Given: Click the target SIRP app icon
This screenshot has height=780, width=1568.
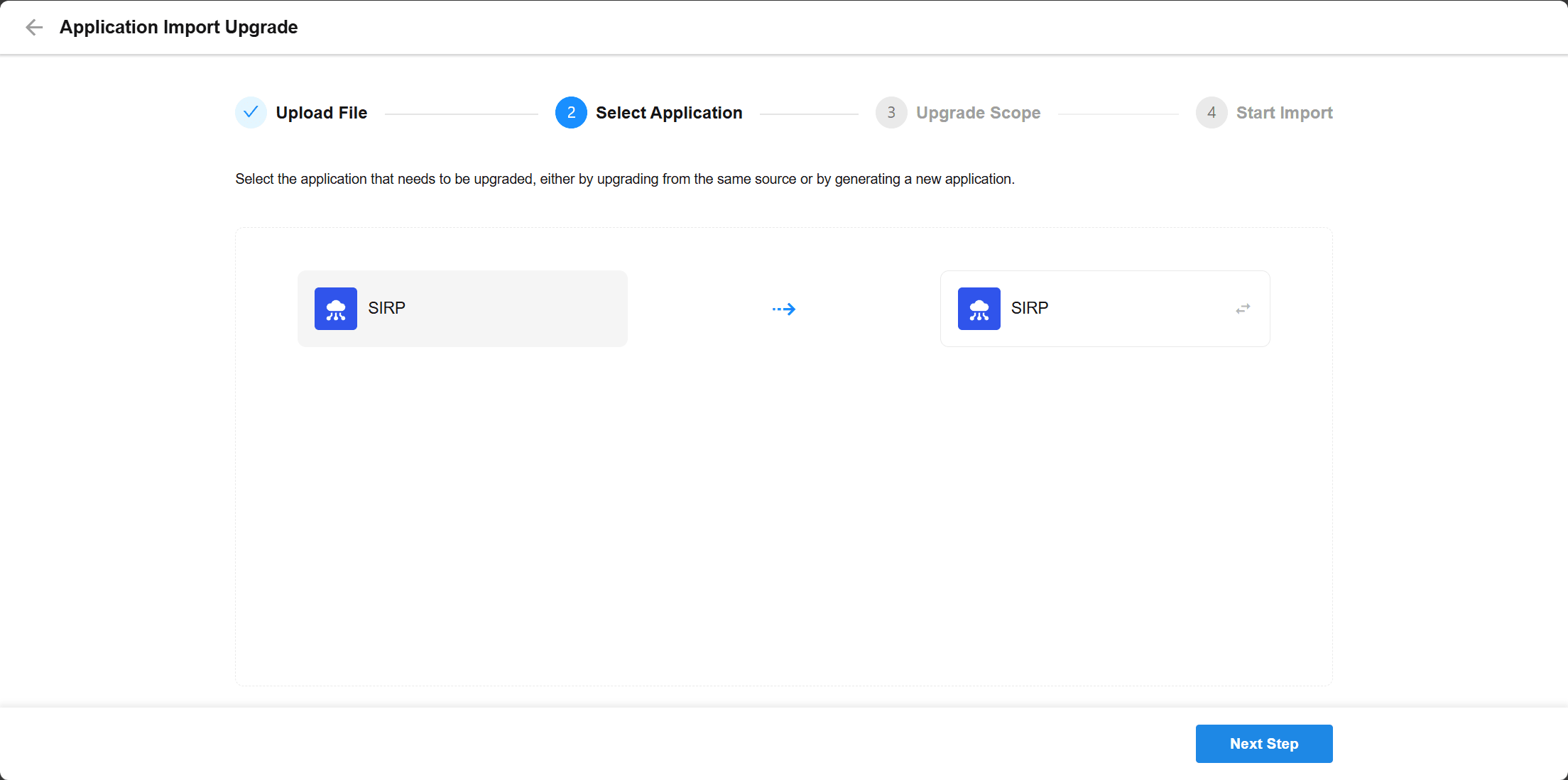Looking at the screenshot, I should click(x=979, y=309).
